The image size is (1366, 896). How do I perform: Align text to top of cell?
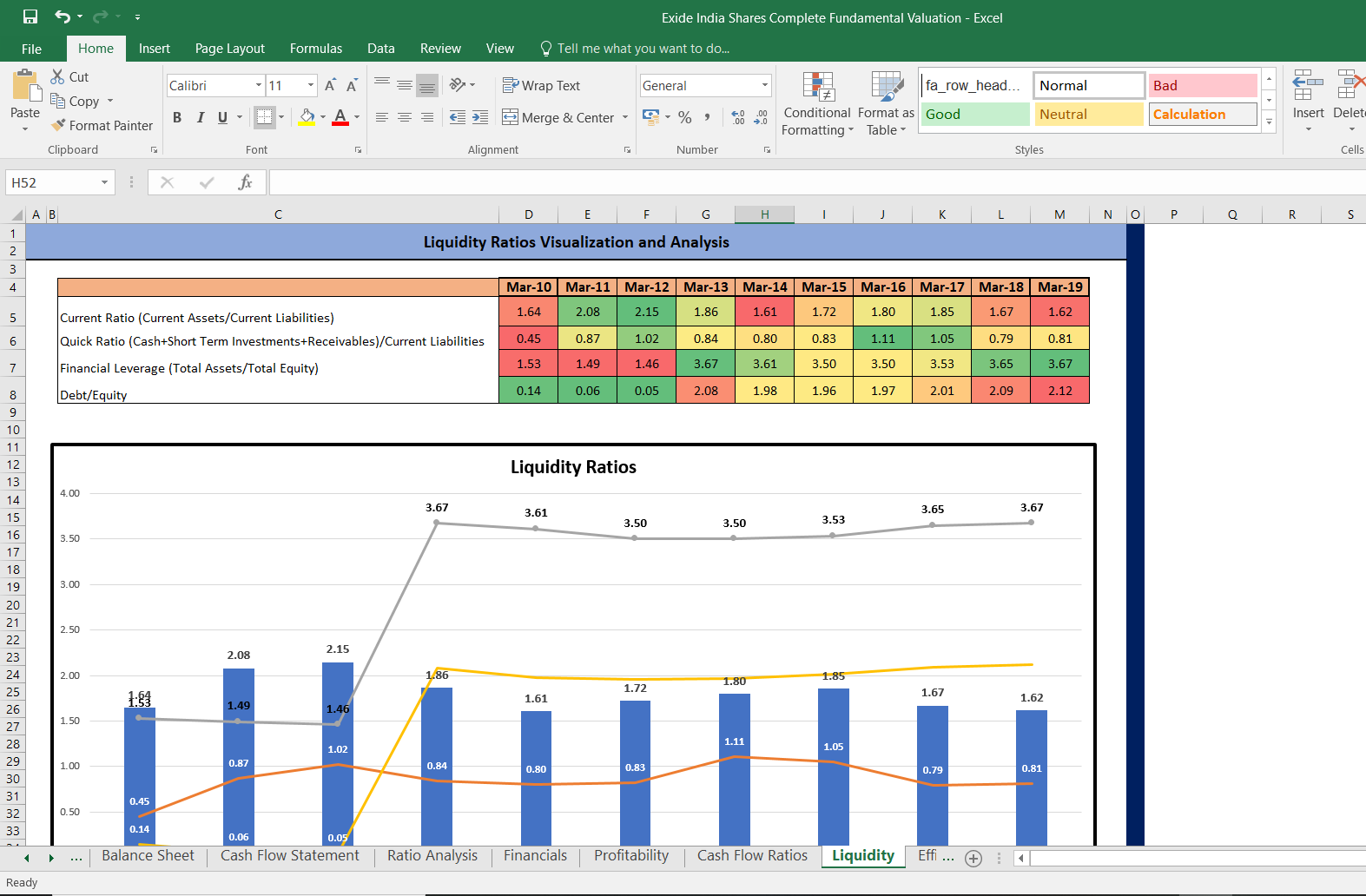pos(382,85)
